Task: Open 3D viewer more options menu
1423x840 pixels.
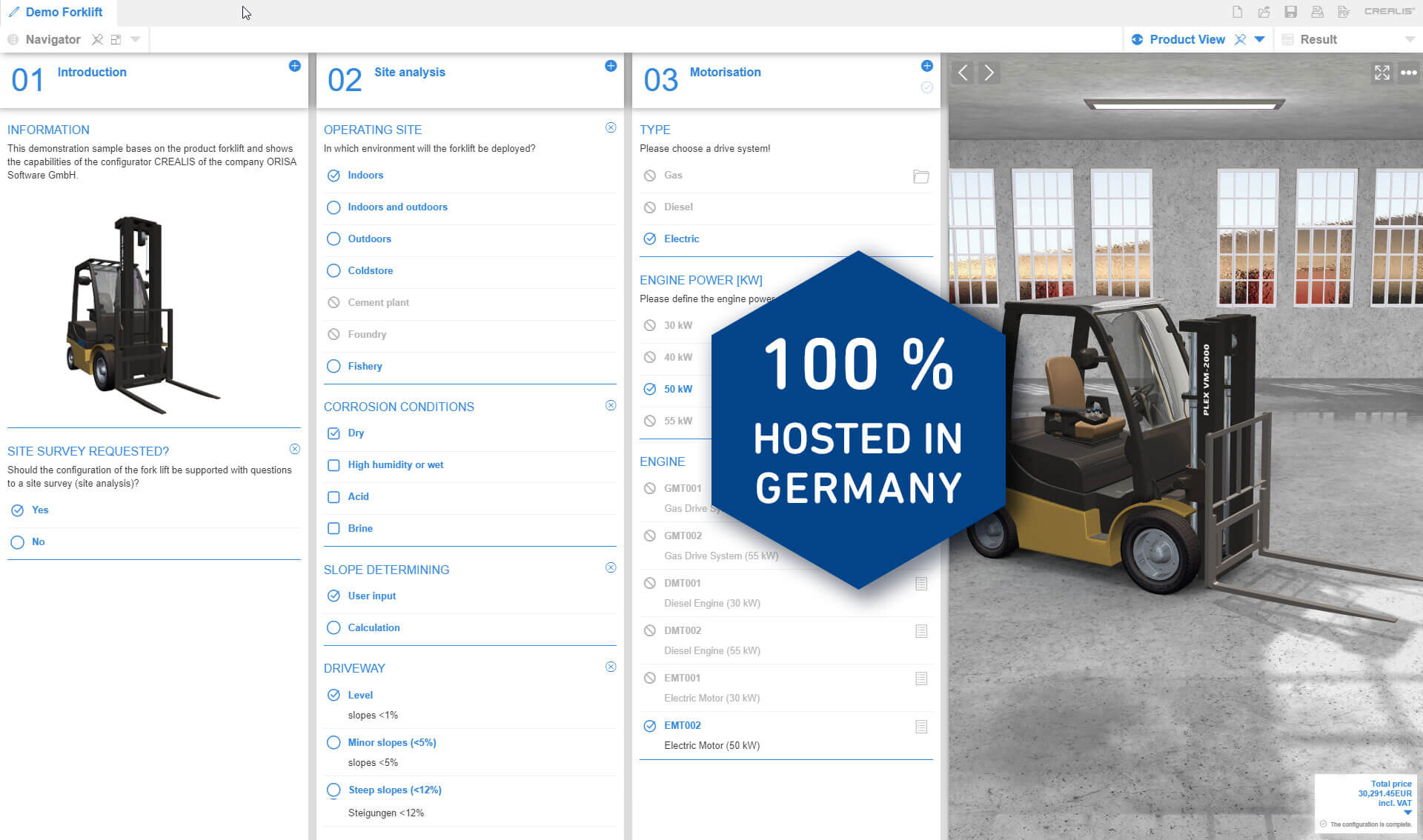Action: (1409, 73)
